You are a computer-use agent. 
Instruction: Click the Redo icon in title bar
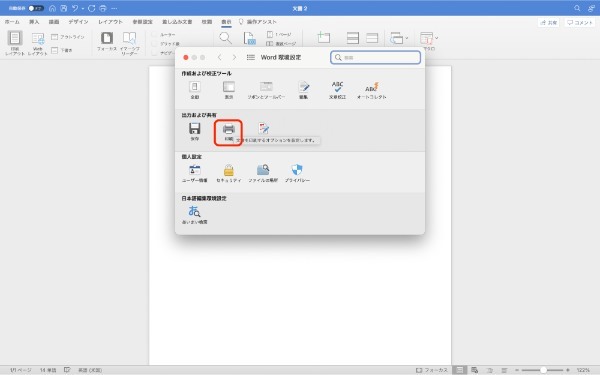tap(91, 8)
